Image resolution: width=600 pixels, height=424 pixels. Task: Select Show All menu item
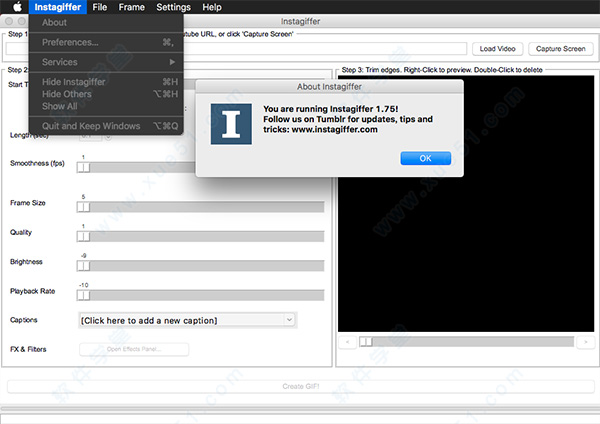click(x=106, y=106)
